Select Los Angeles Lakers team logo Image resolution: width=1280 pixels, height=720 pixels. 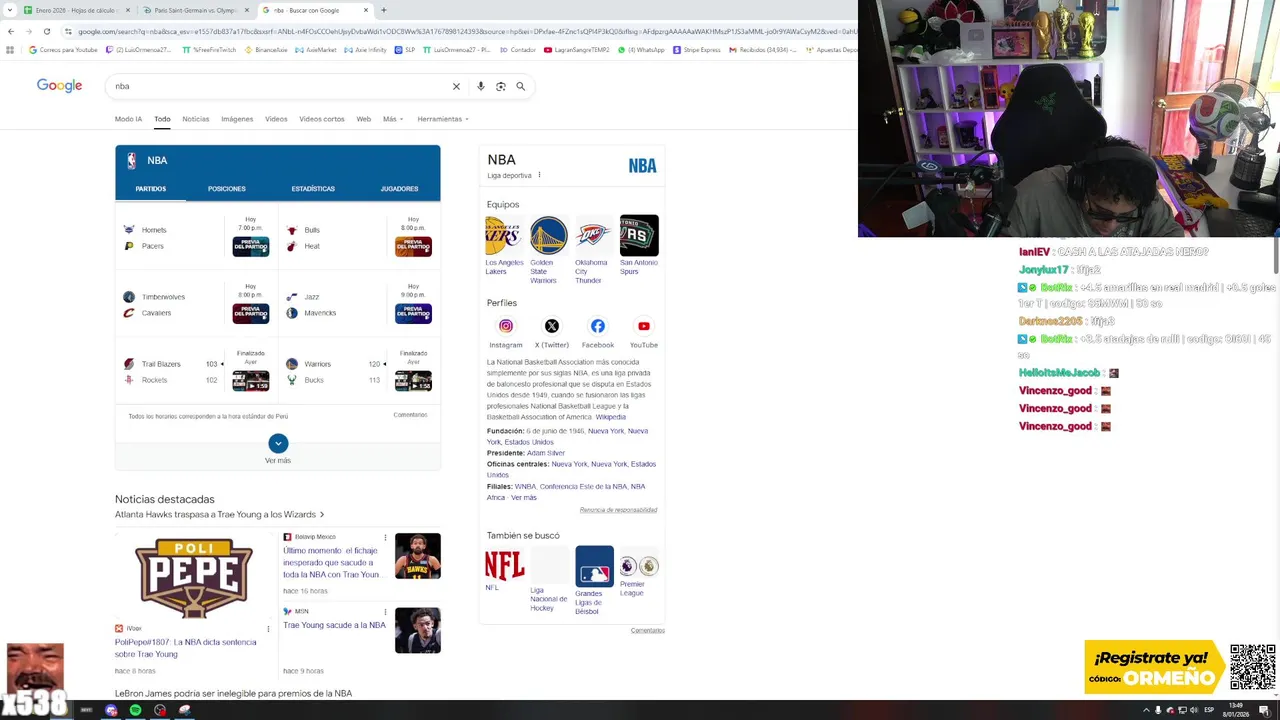tap(504, 236)
